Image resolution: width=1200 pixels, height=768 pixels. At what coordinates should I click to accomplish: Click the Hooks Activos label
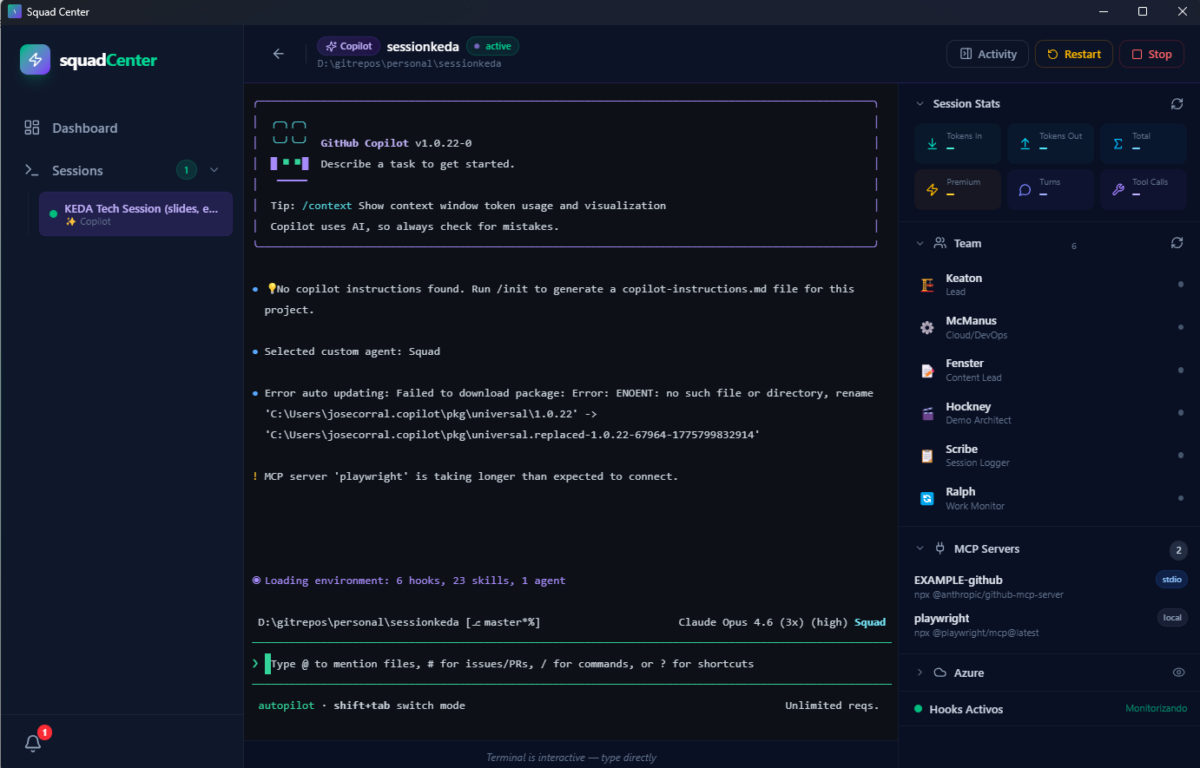[x=966, y=709]
